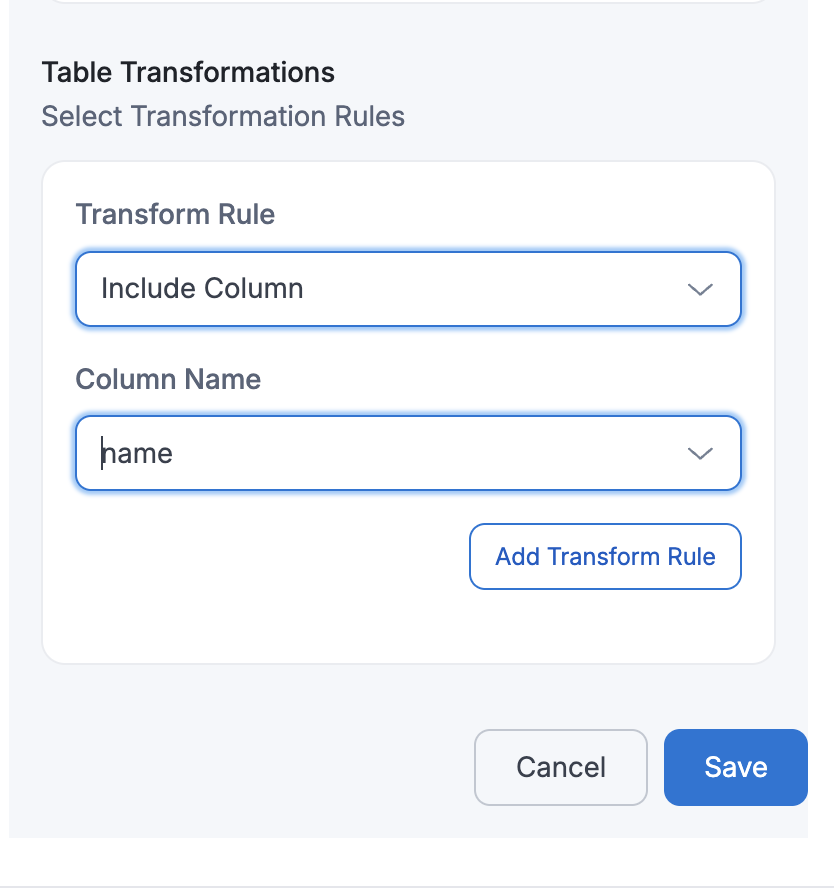
Task: Click the "name" value in Column Name
Action: click(x=138, y=454)
